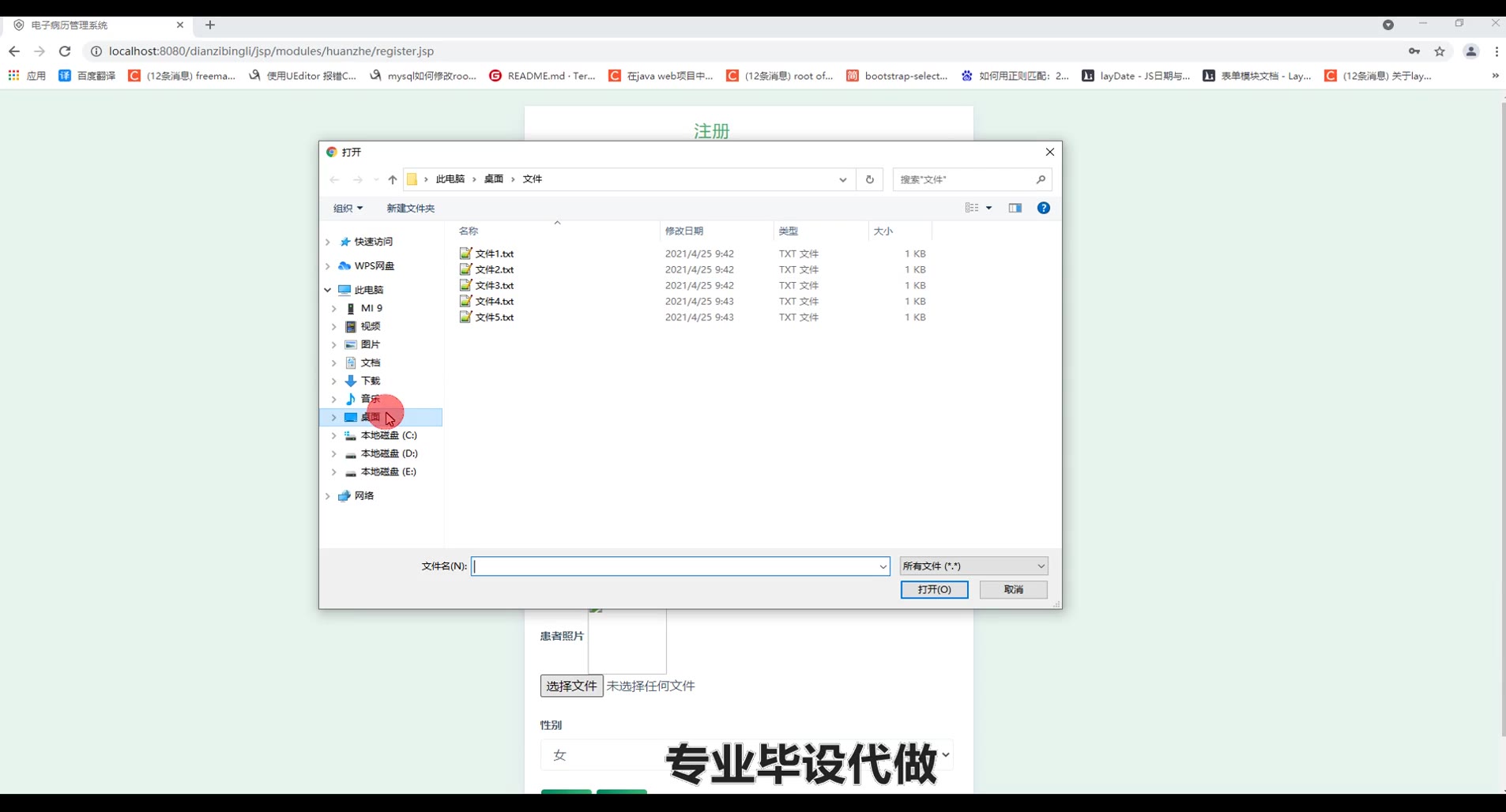Collapse the 此电脑 tree node

click(x=328, y=290)
